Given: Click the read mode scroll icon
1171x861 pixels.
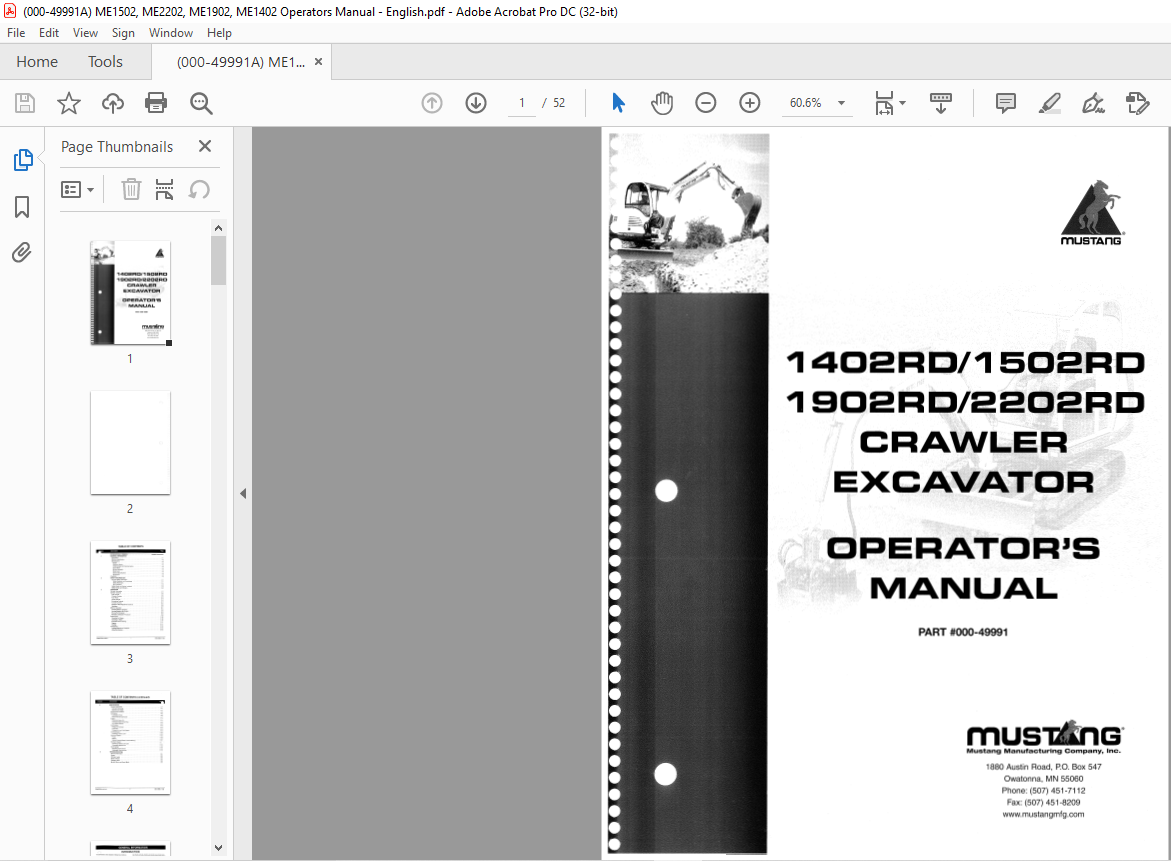Looking at the screenshot, I should pos(940,103).
